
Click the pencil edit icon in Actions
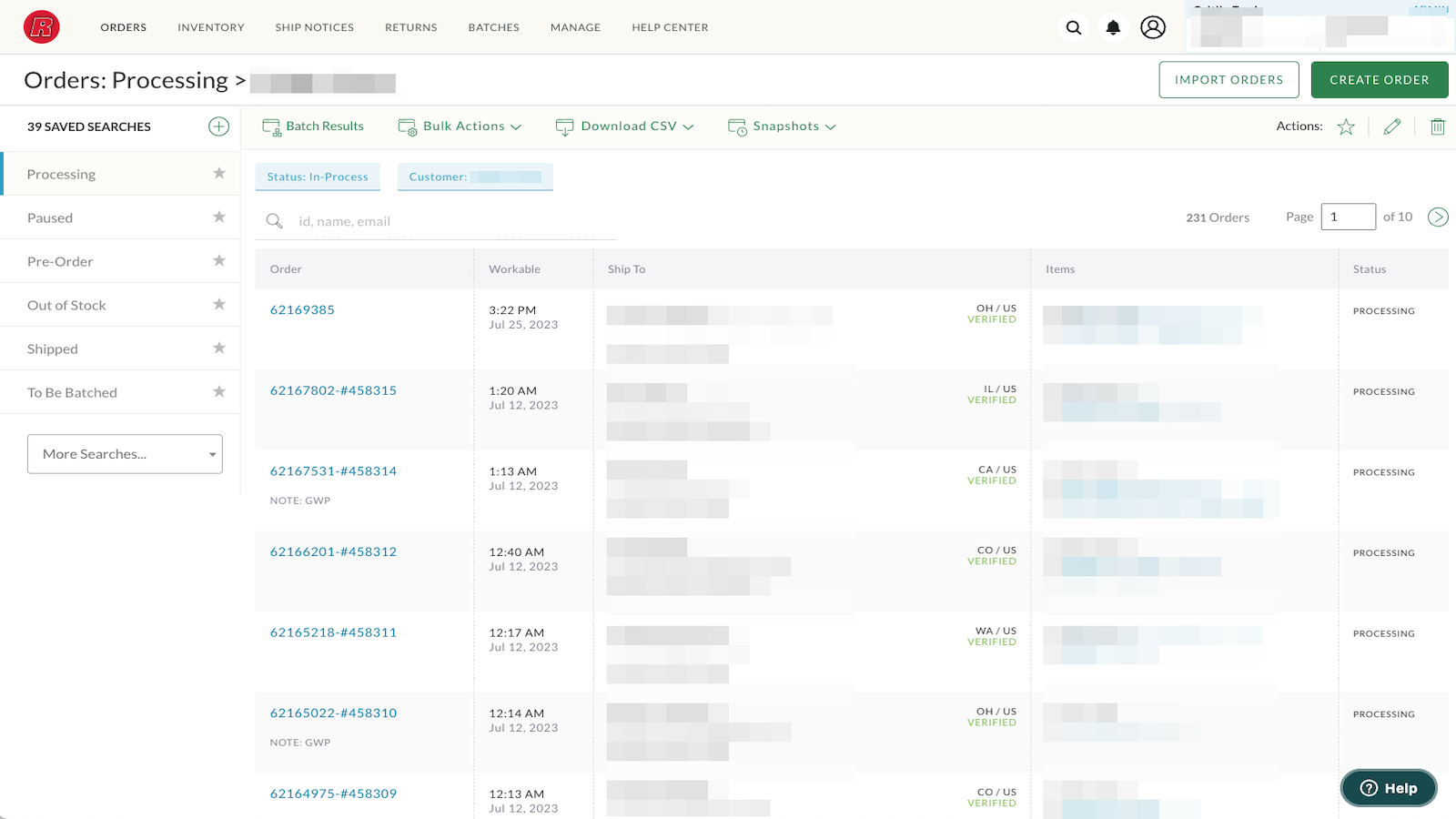[x=1392, y=126]
